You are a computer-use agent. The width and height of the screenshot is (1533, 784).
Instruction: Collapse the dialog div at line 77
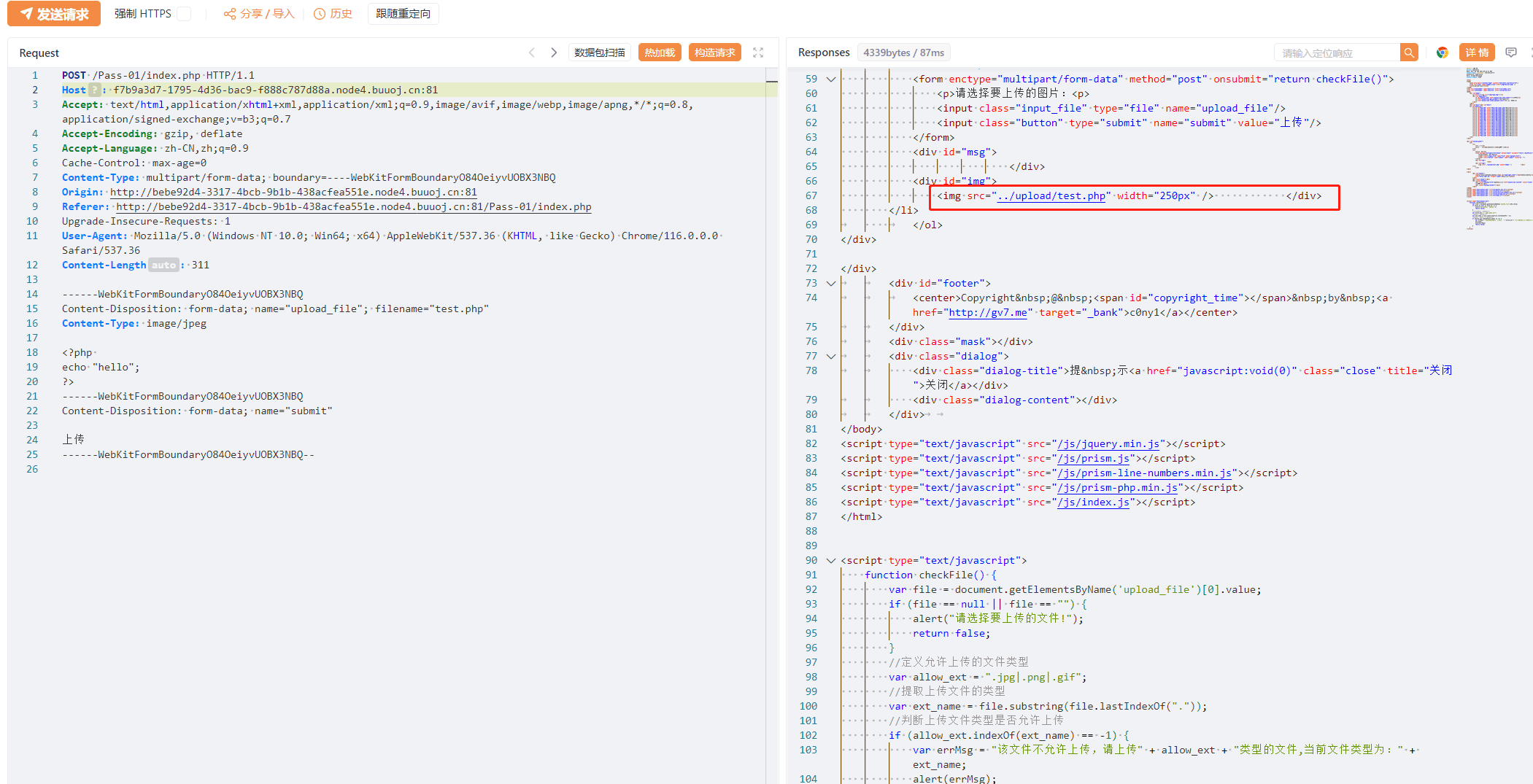pyautogui.click(x=830, y=356)
